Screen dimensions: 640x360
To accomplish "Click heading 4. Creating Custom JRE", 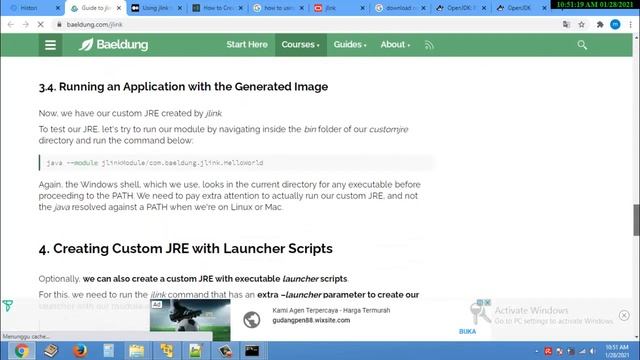I will (186, 249).
